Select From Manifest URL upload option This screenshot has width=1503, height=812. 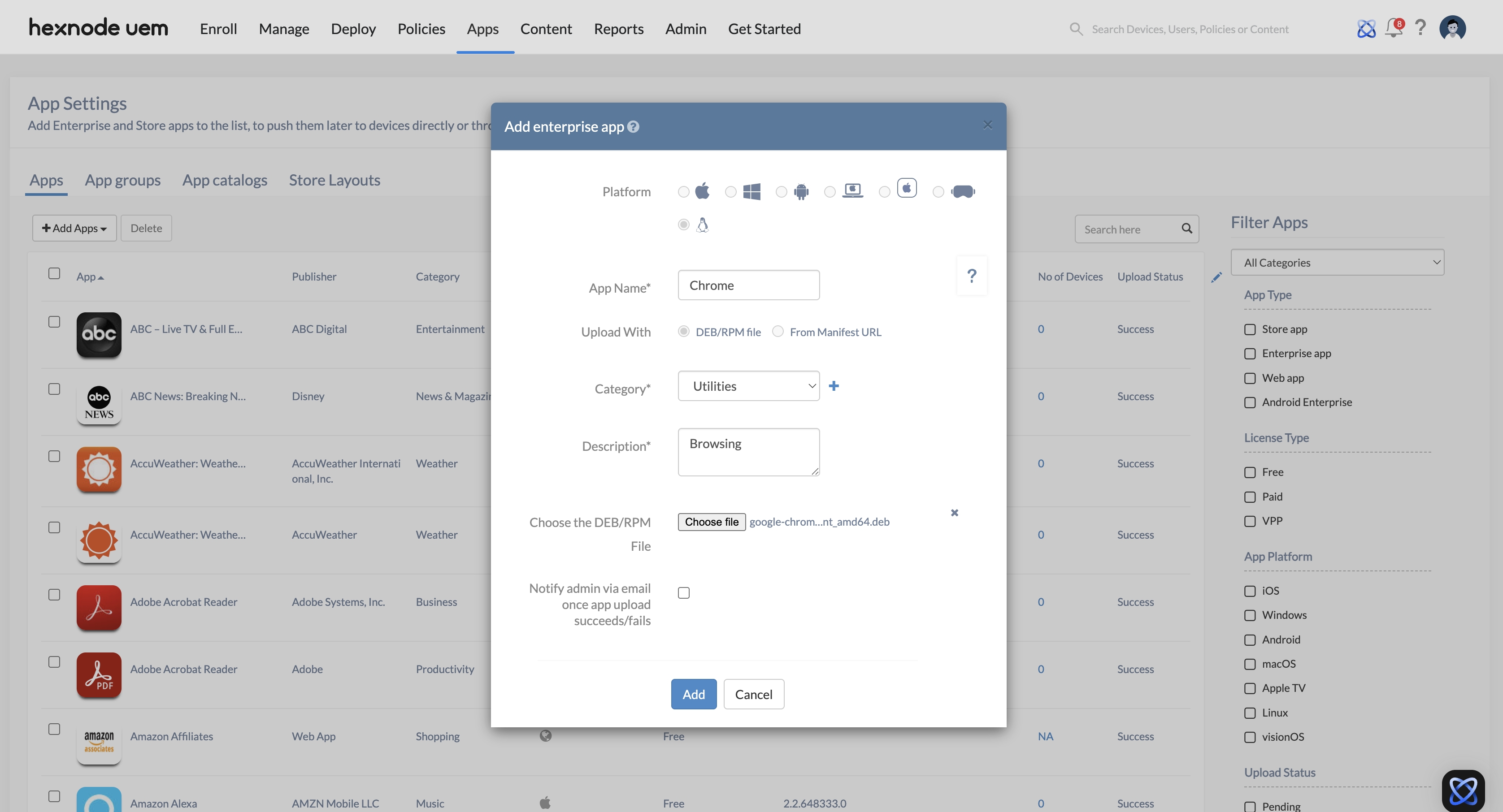coord(778,332)
